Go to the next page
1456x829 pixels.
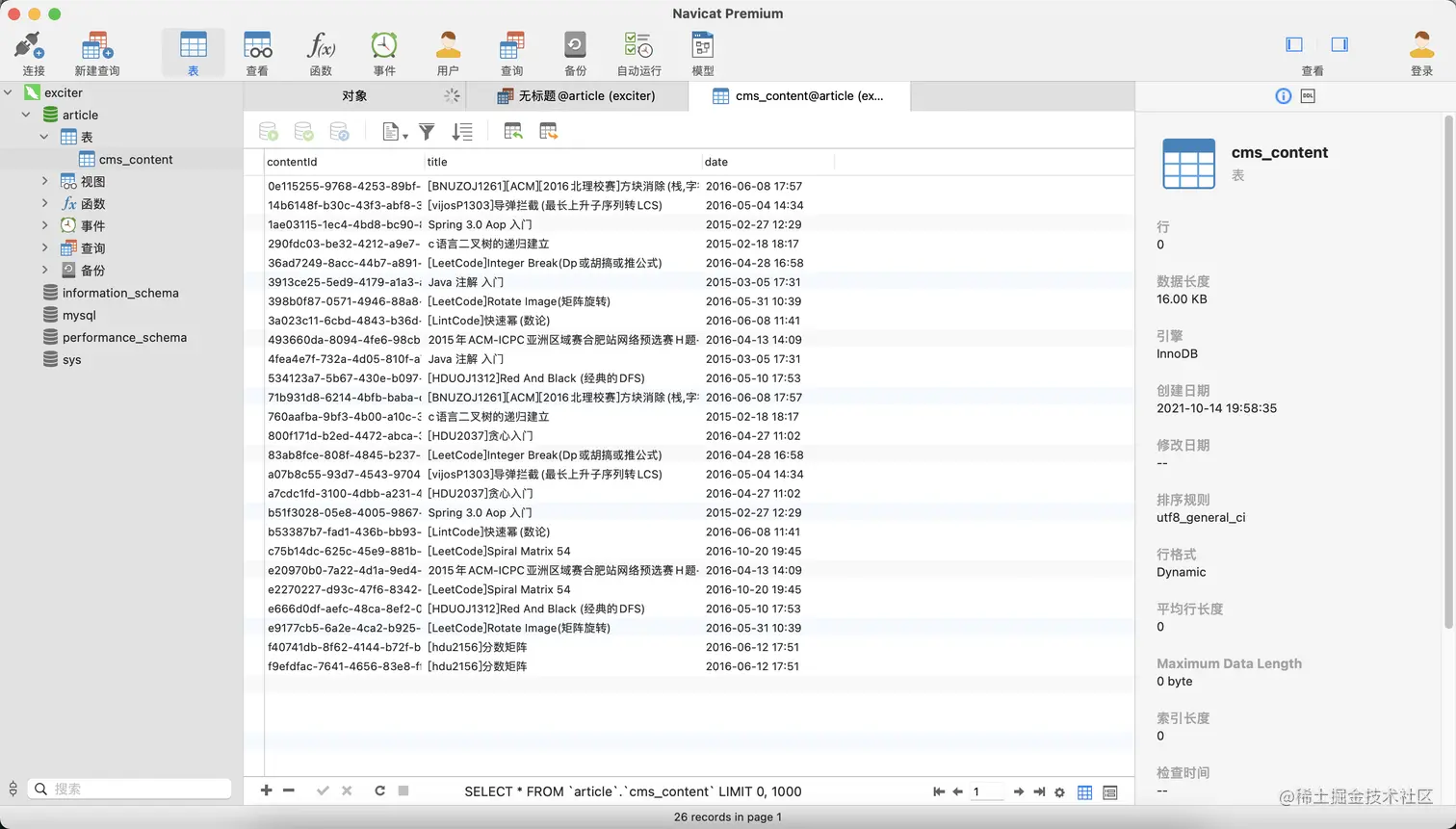click(x=1019, y=791)
